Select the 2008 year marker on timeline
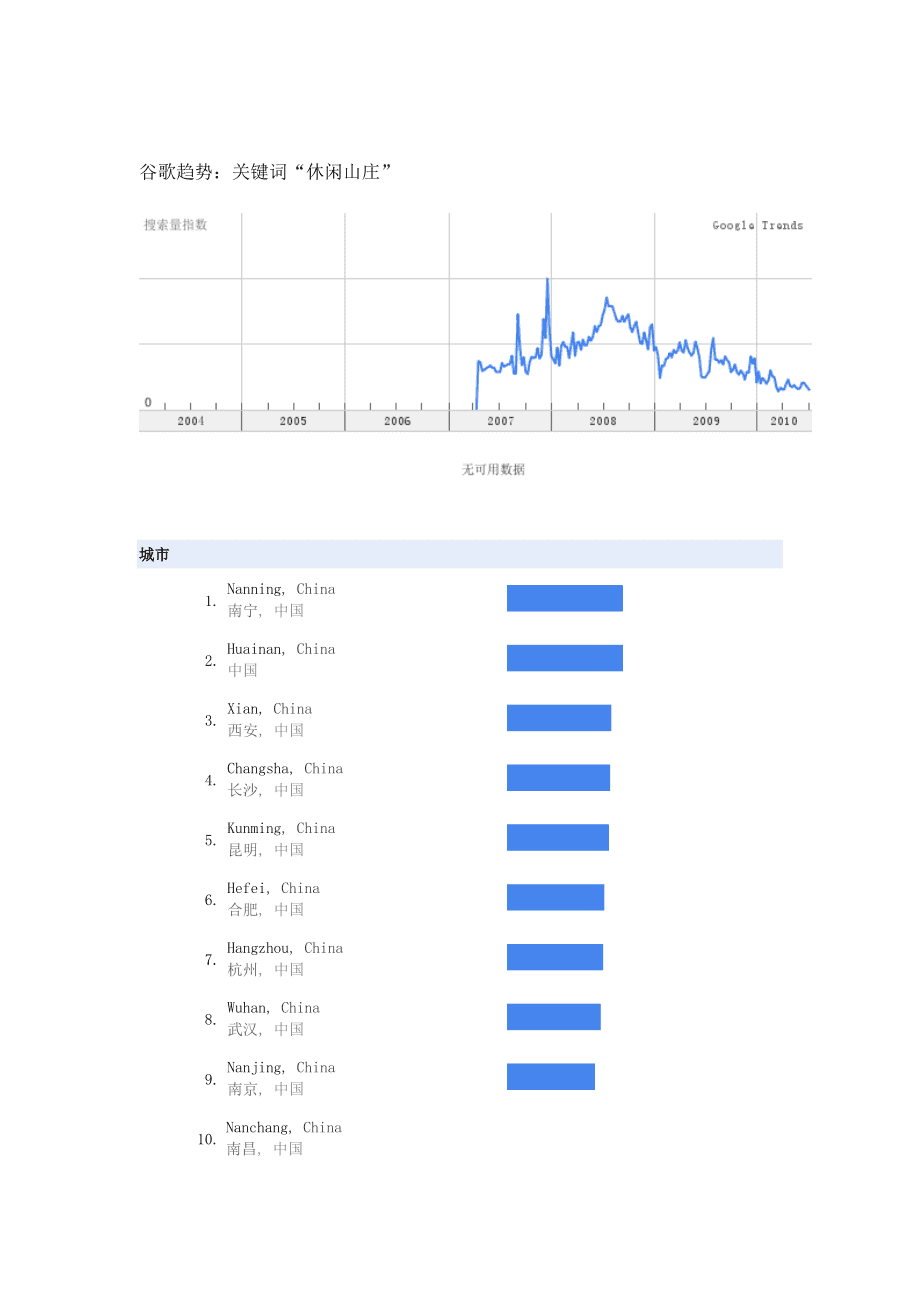This screenshot has height=1302, width=920. tap(603, 421)
